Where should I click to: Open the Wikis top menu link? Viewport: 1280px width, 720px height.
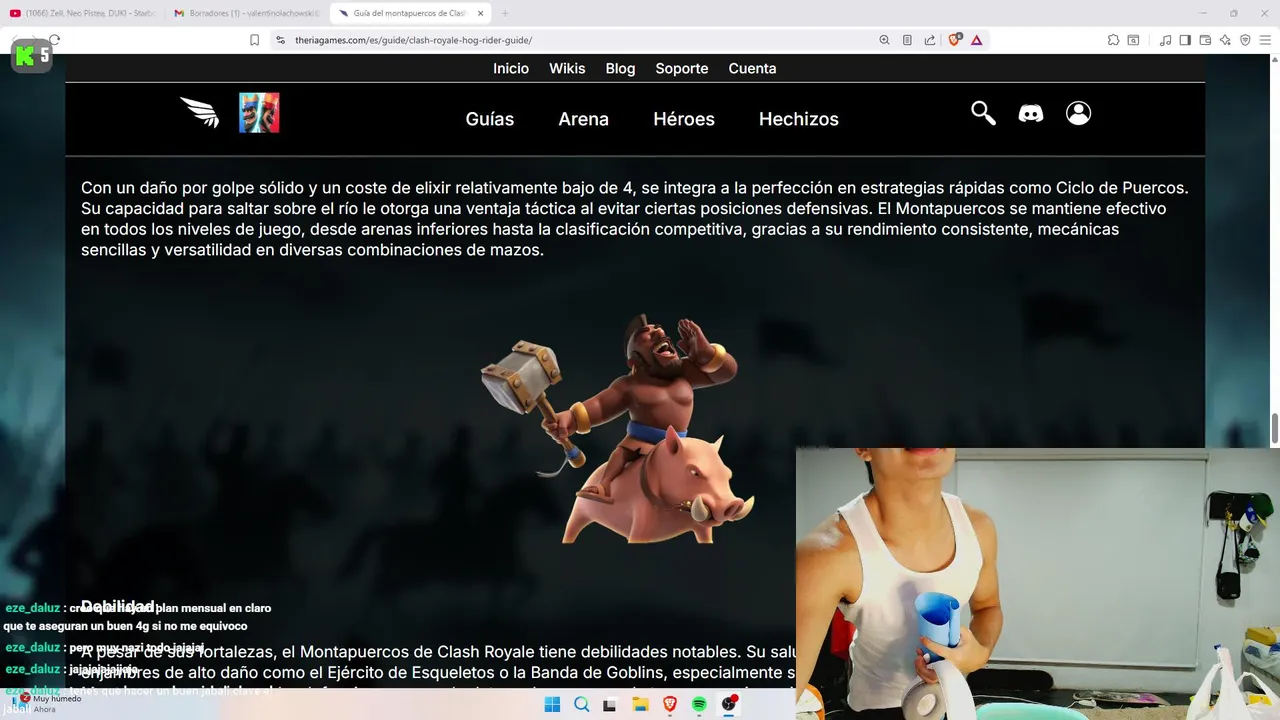tap(567, 68)
